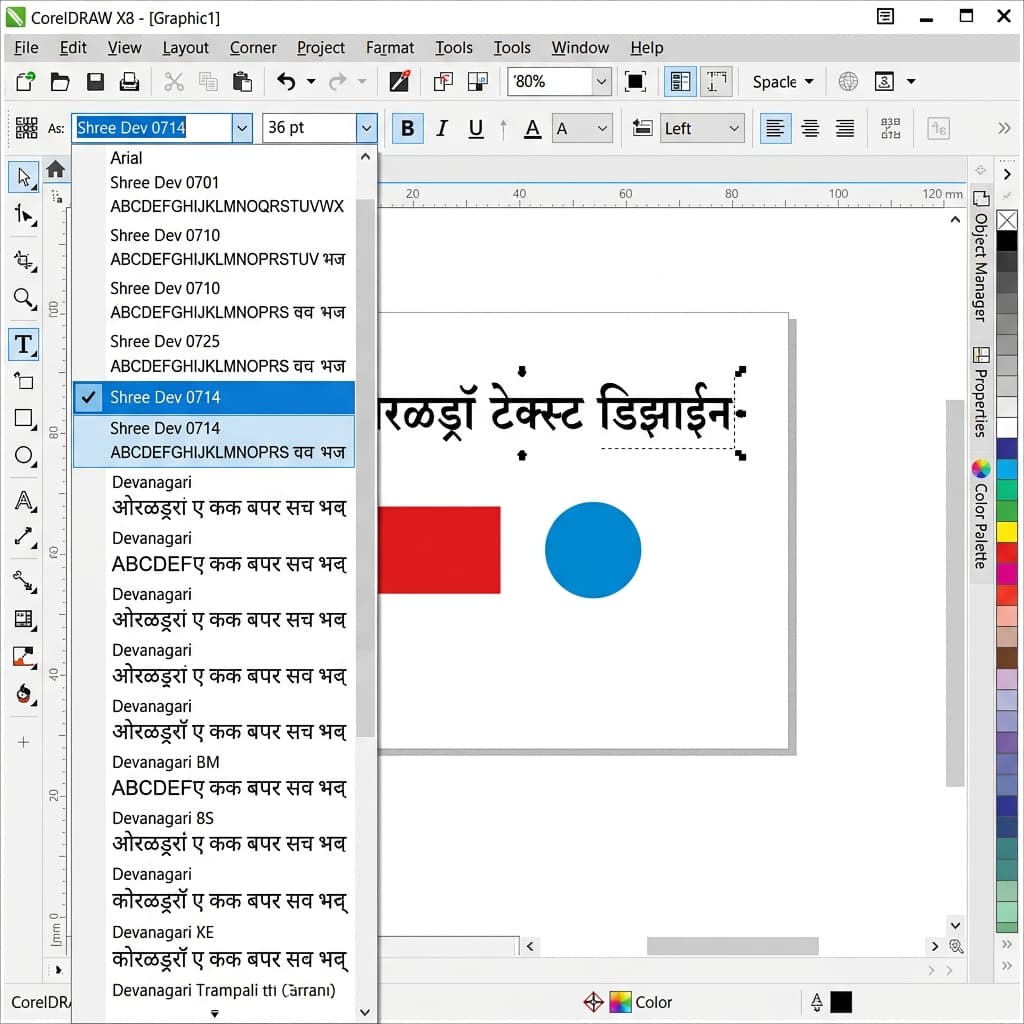Click the Home tab icon above the ruler
The width and height of the screenshot is (1024, 1024).
[x=56, y=169]
